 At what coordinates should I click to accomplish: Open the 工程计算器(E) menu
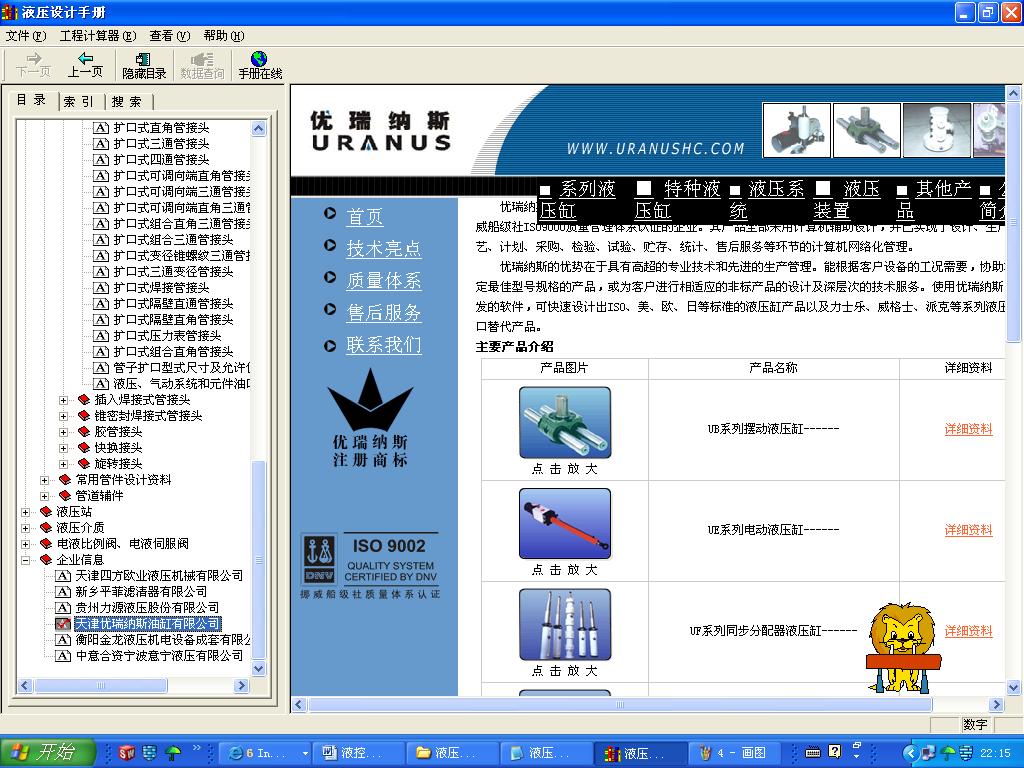click(98, 35)
